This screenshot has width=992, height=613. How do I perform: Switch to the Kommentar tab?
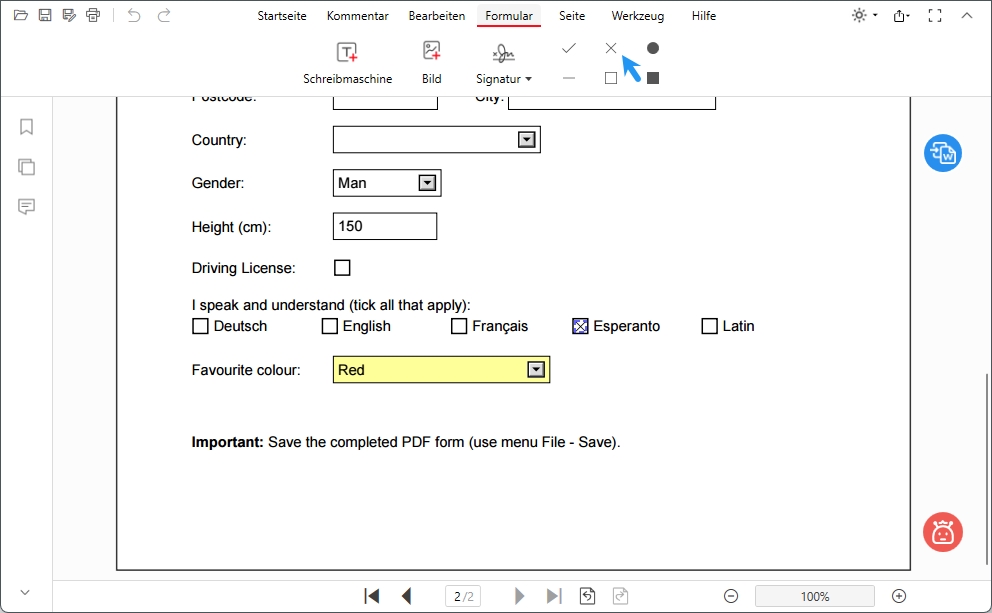[357, 16]
